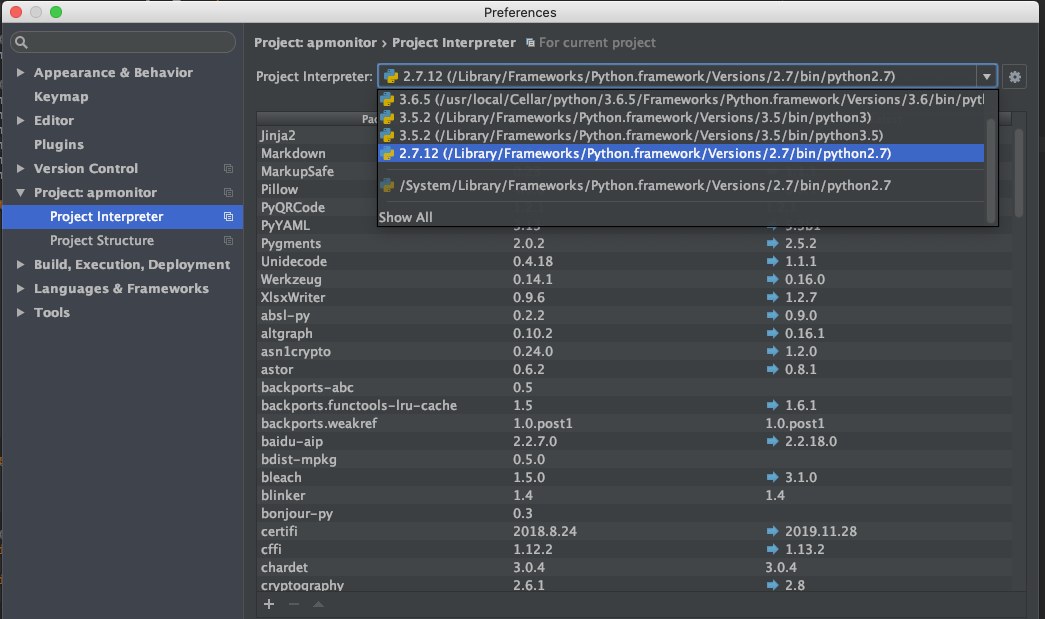Open the Keymap settings page
The image size is (1045, 619).
[61, 97]
